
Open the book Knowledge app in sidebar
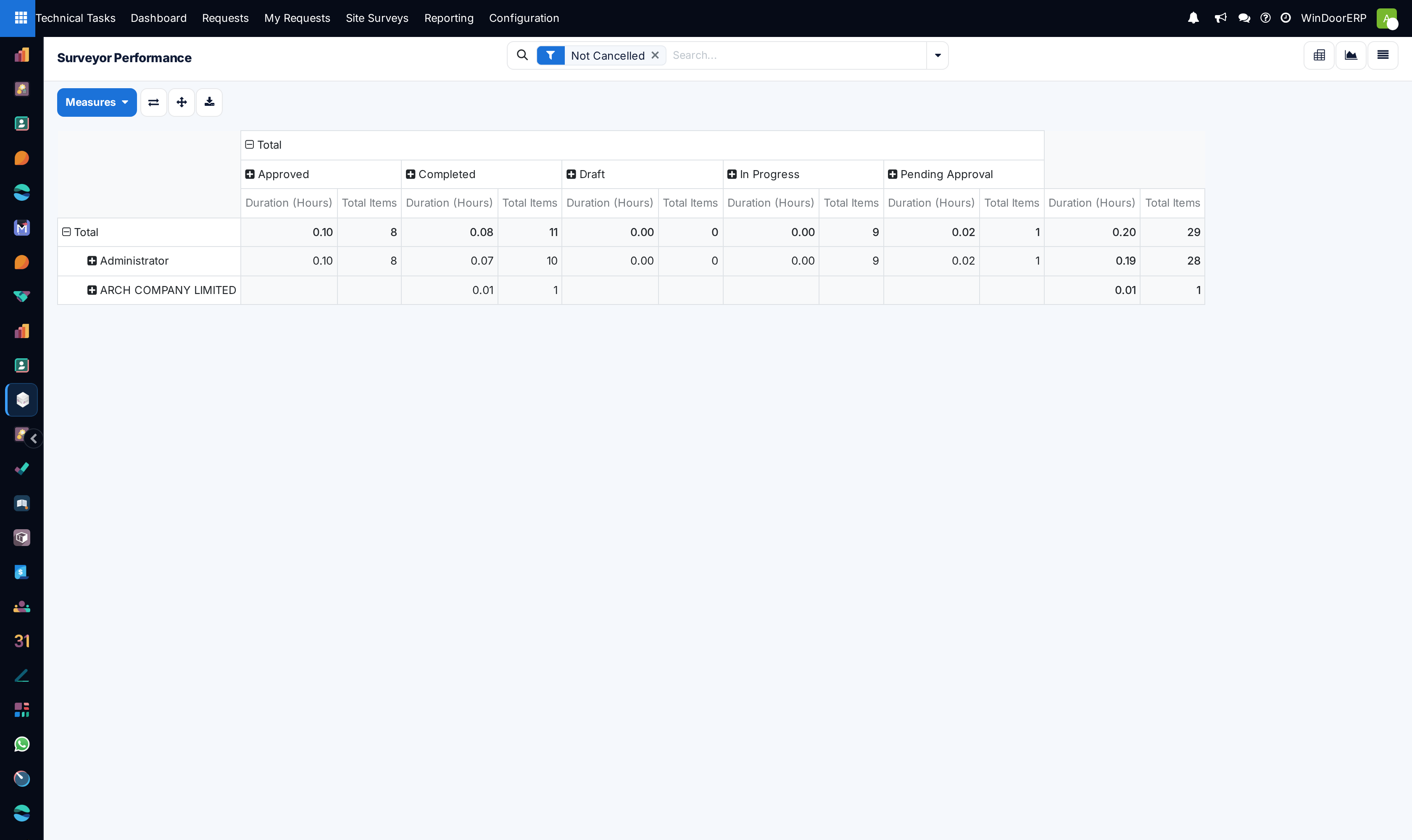[x=21, y=503]
